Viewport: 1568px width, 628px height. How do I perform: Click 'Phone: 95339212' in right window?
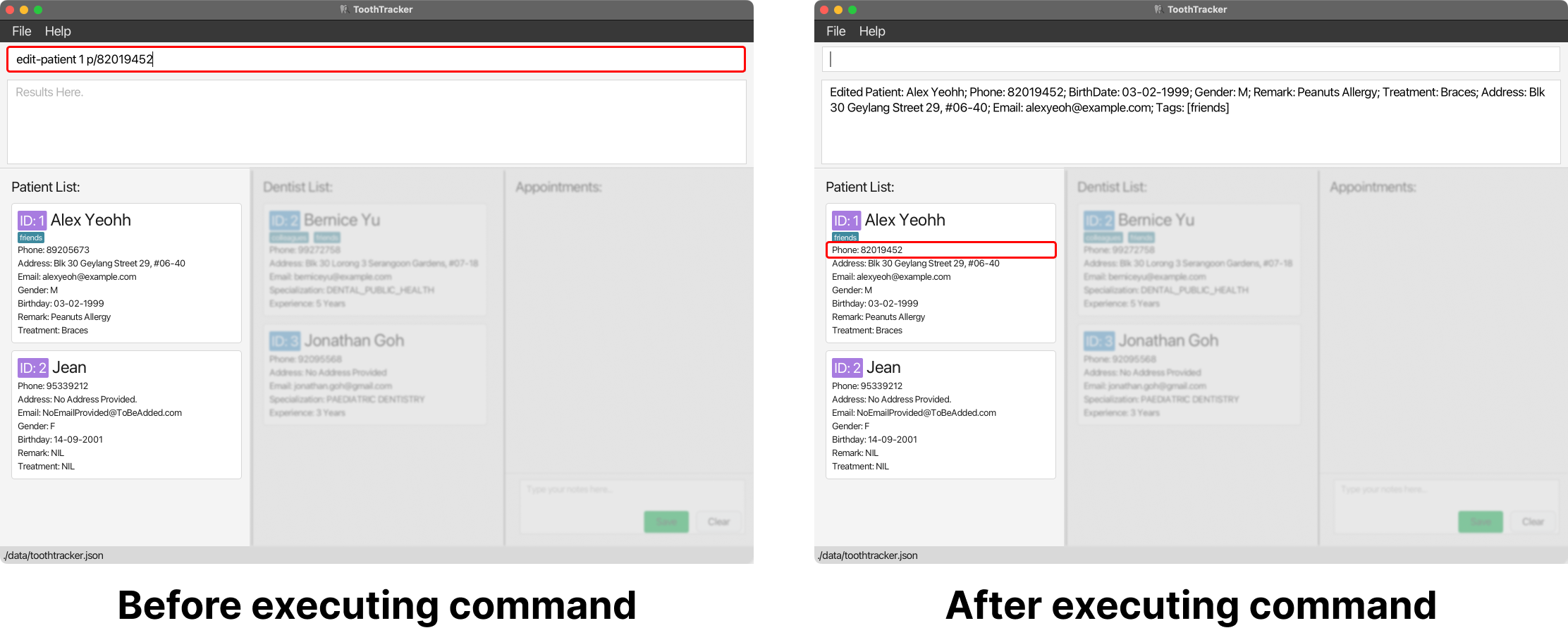(x=867, y=386)
